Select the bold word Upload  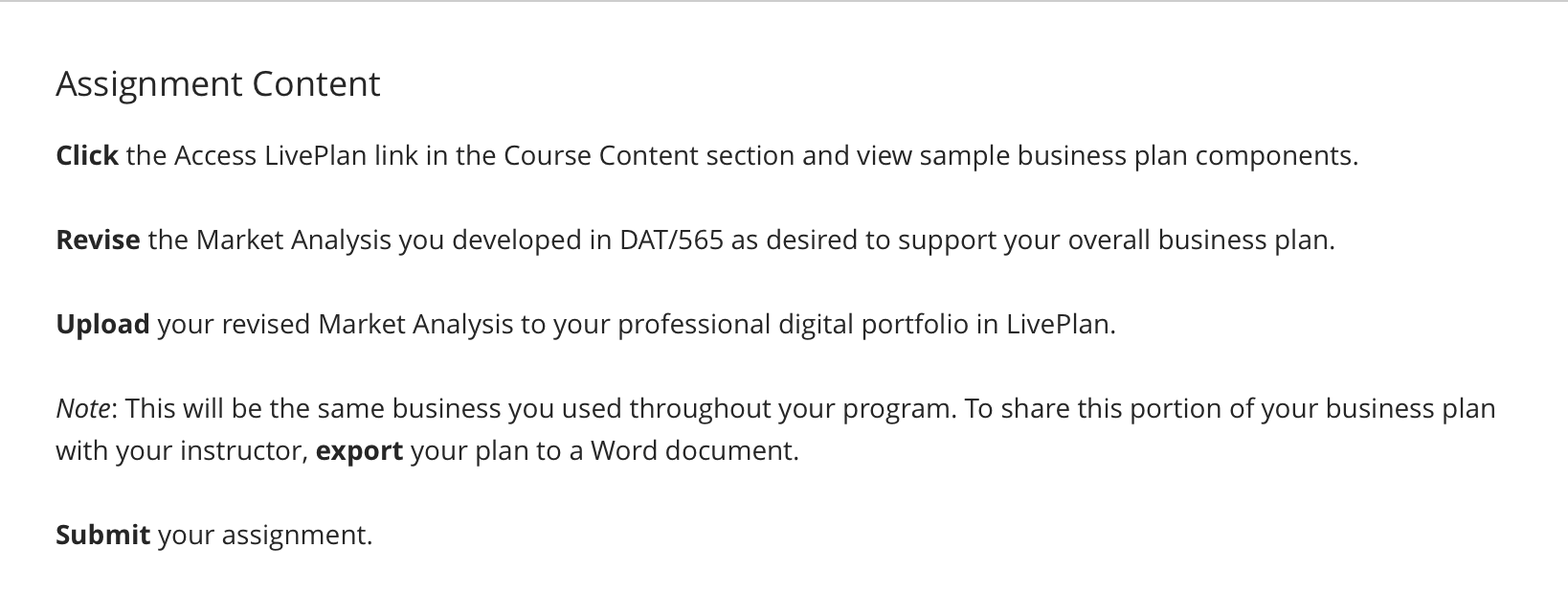coord(102,324)
